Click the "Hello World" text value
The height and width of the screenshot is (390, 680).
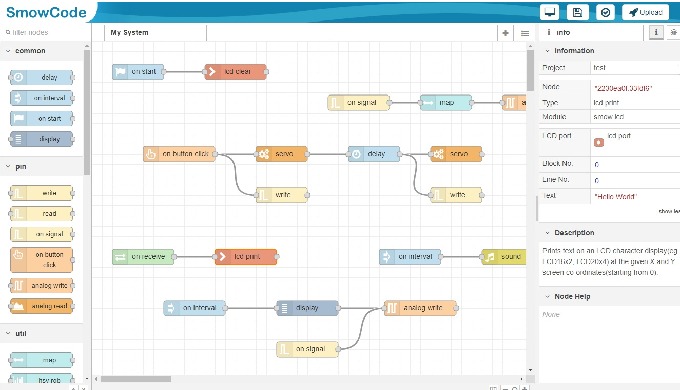click(x=615, y=197)
